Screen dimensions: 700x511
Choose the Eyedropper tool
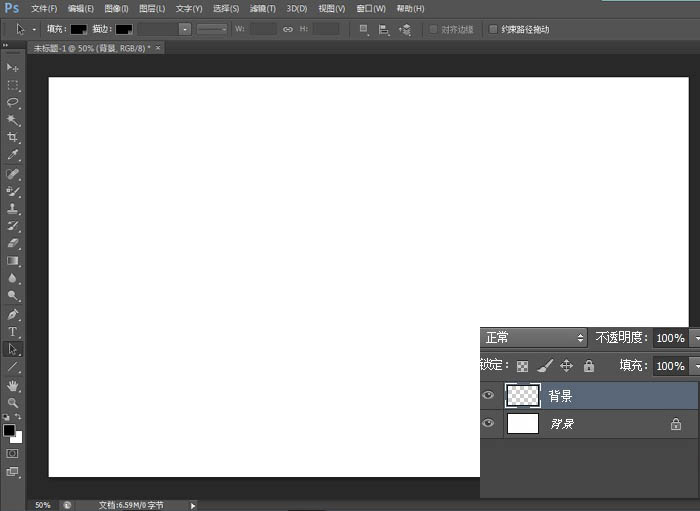[x=13, y=155]
